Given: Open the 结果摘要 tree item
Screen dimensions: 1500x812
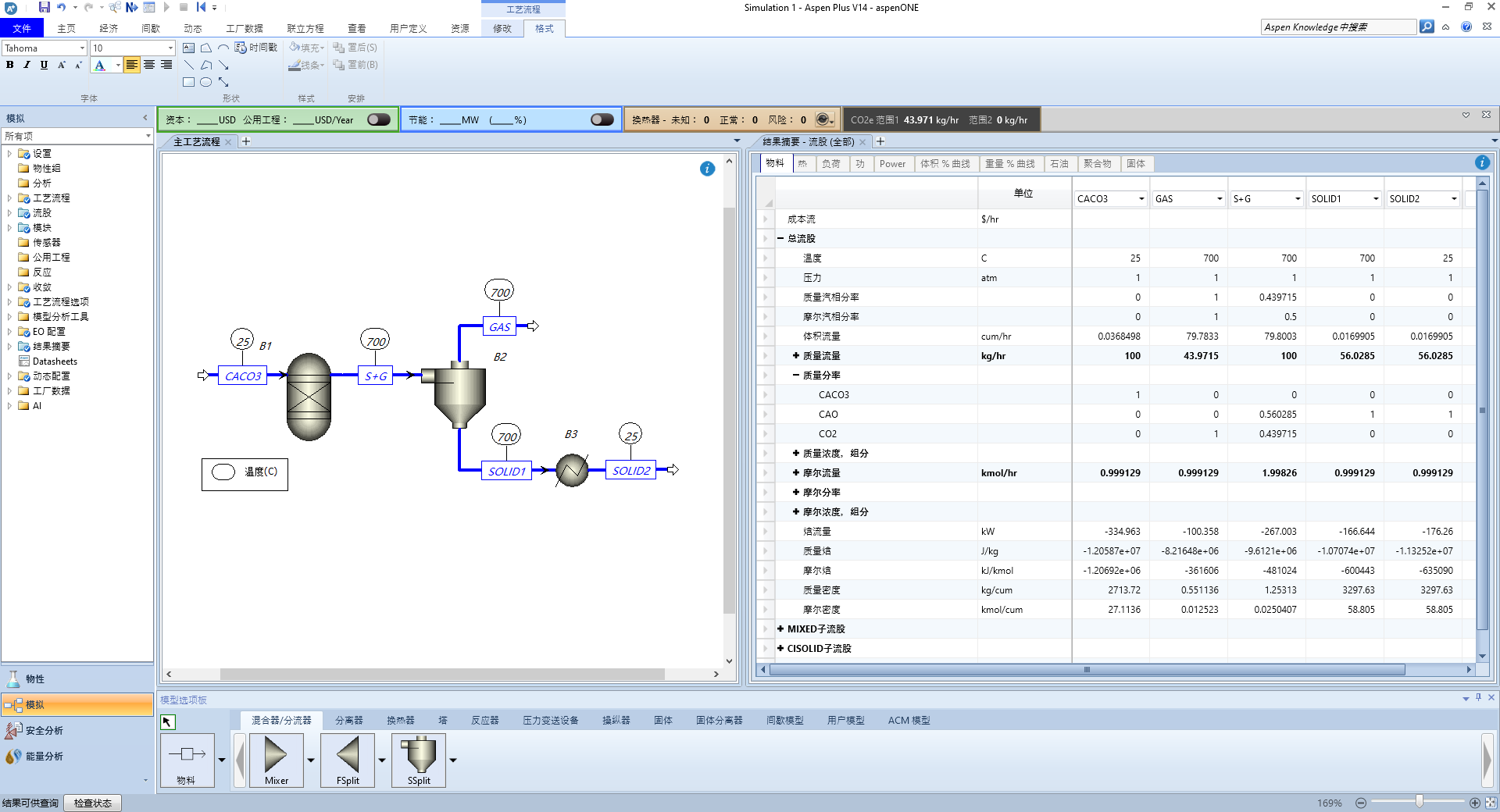Looking at the screenshot, I should tap(52, 346).
